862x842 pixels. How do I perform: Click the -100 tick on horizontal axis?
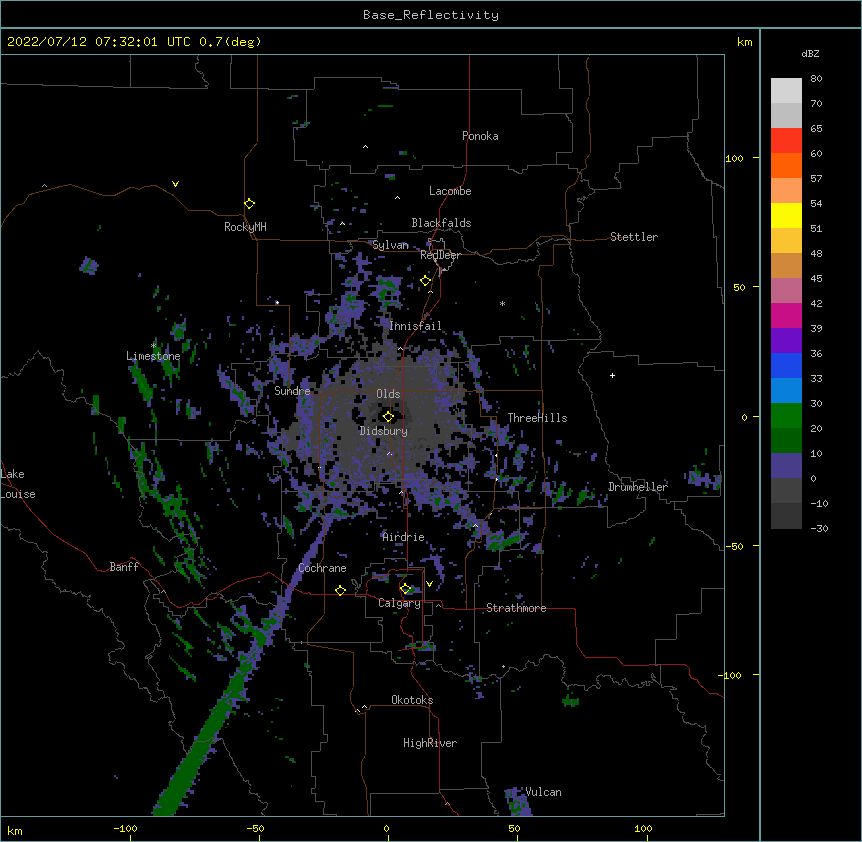tap(125, 828)
